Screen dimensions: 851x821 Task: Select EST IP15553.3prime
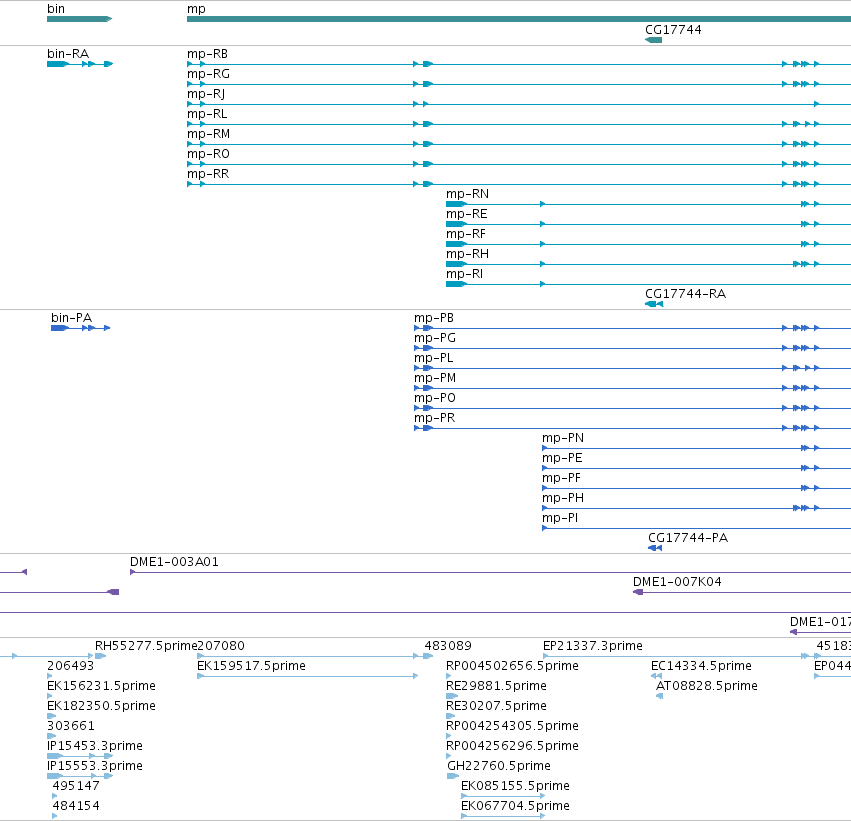(95, 767)
